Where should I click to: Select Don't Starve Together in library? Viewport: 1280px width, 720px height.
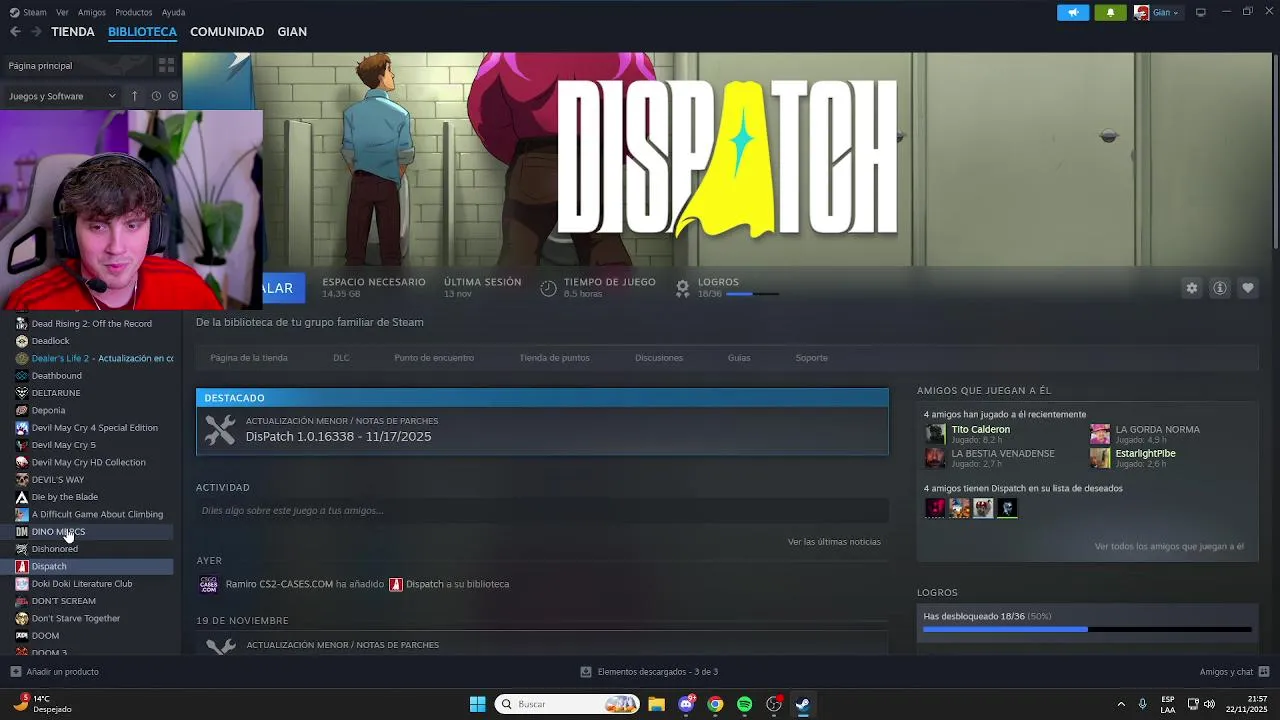(76, 618)
